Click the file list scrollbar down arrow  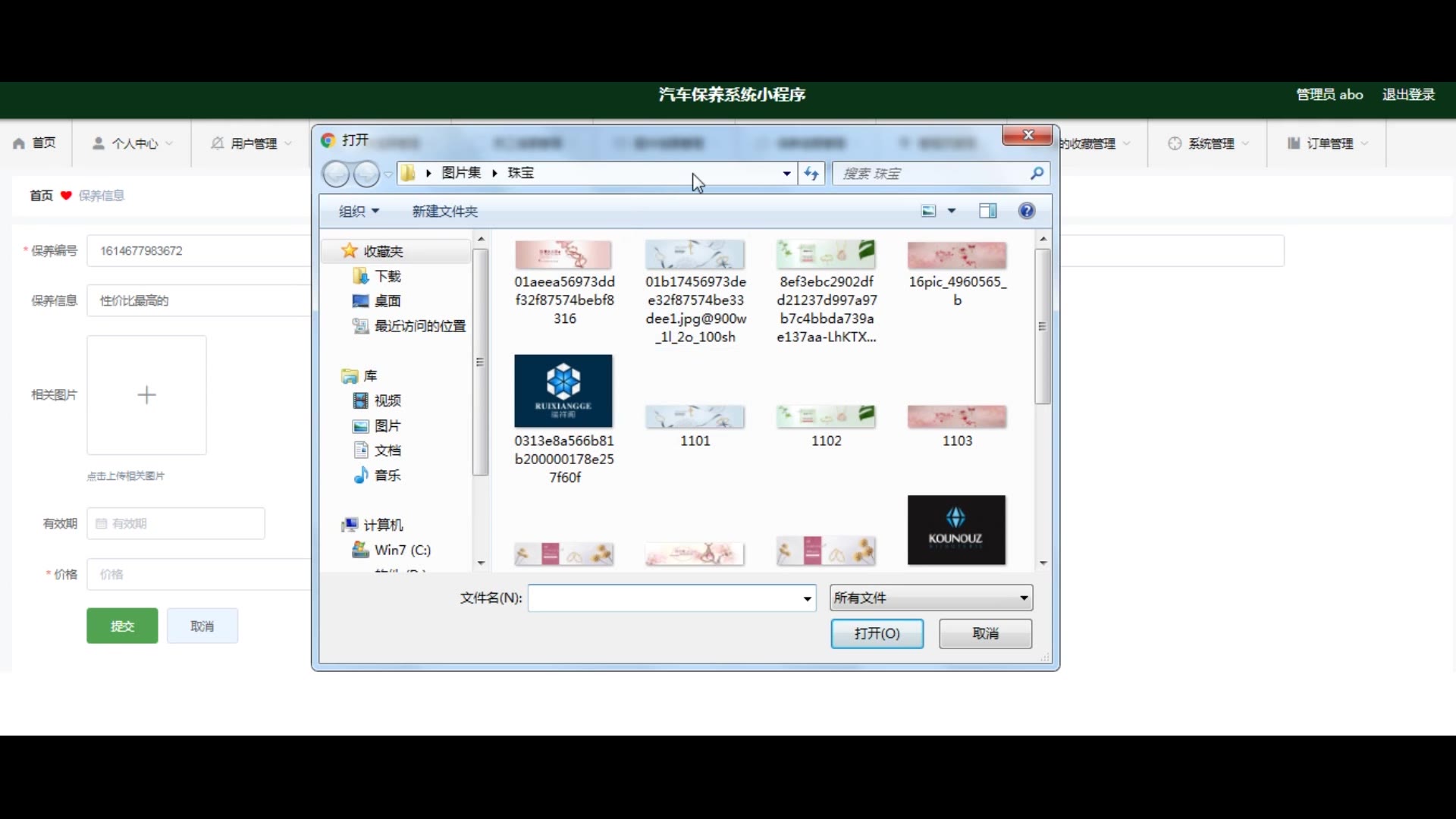click(x=1043, y=563)
